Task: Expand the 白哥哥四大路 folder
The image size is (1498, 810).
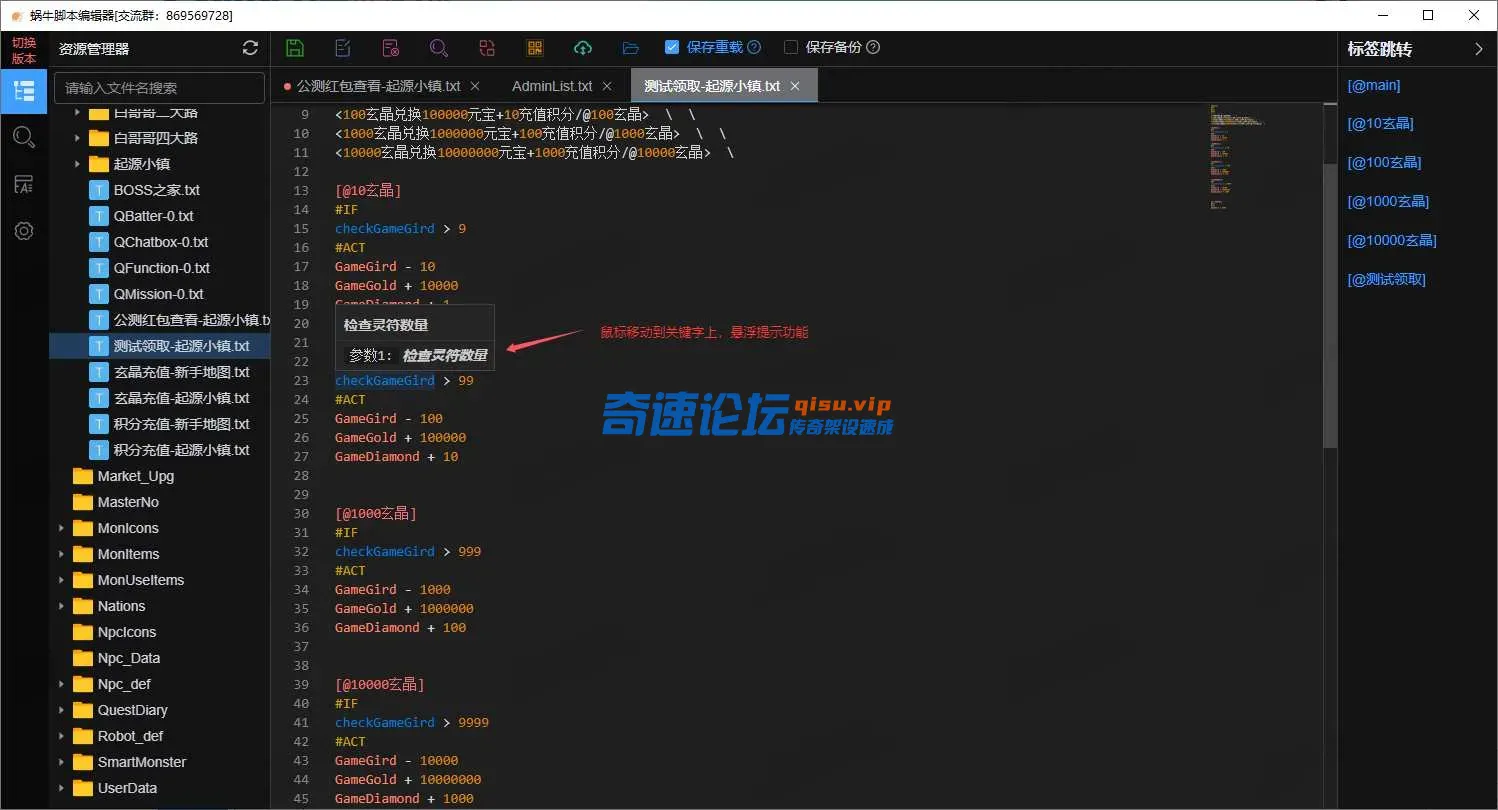Action: [x=78, y=138]
